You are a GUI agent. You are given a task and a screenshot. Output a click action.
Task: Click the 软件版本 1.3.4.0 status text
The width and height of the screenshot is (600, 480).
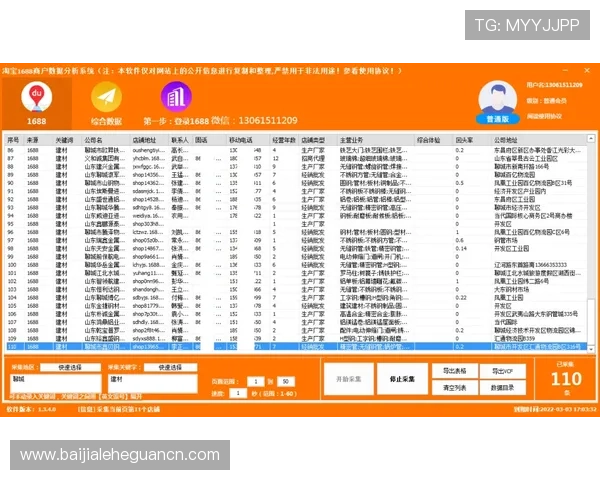(31, 410)
